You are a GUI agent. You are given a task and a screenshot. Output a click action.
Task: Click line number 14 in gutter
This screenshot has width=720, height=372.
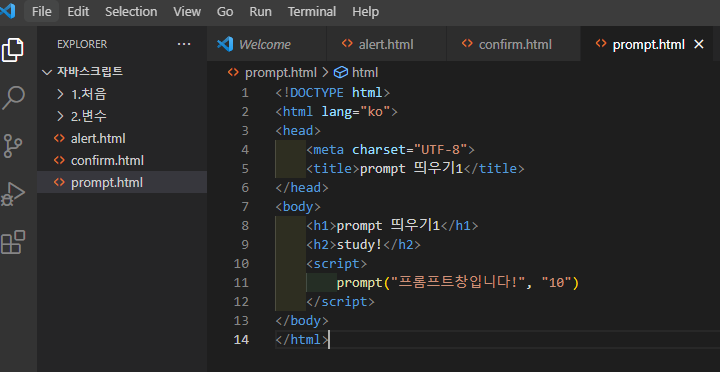pos(241,339)
